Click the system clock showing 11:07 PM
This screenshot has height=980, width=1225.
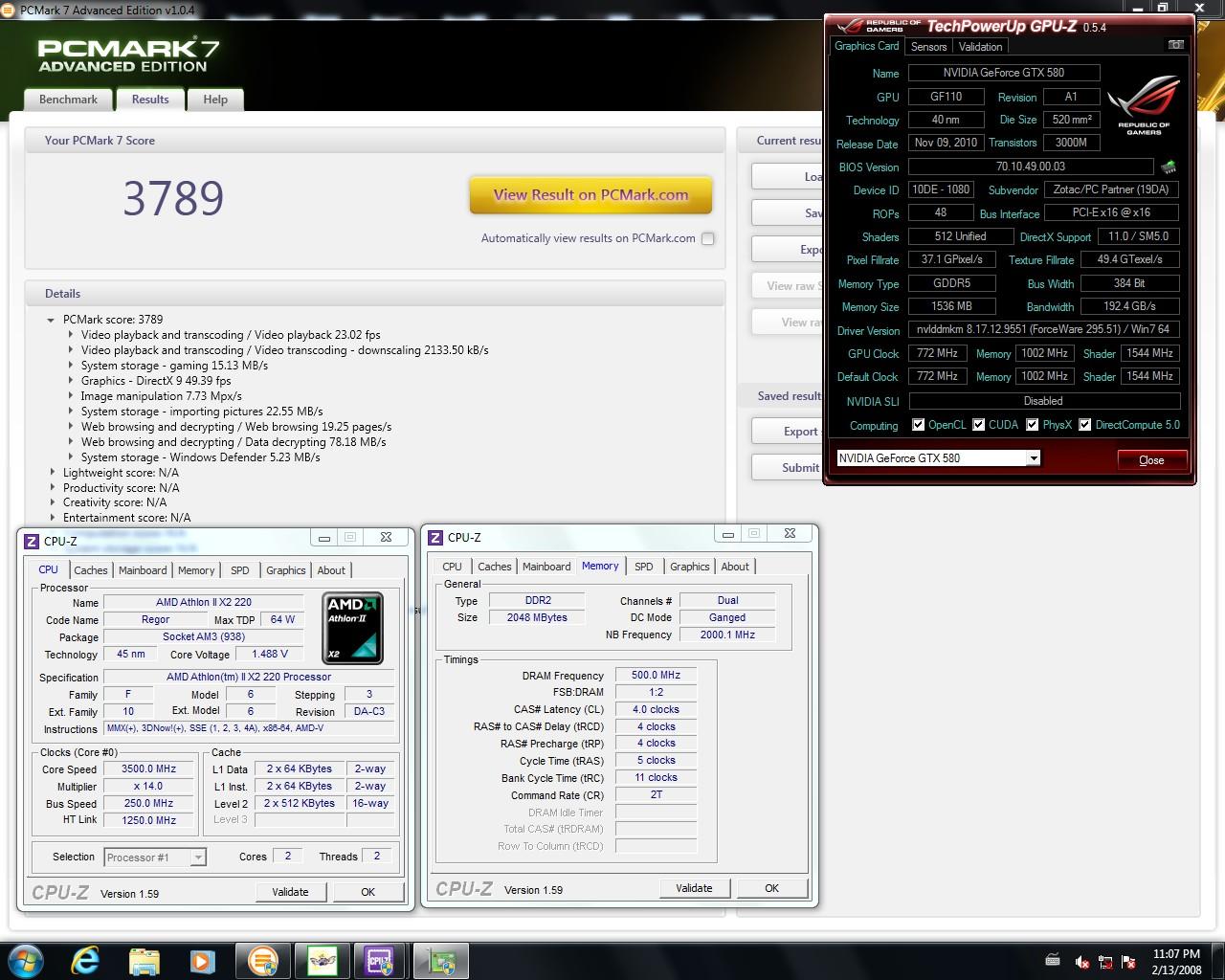pos(1176,954)
